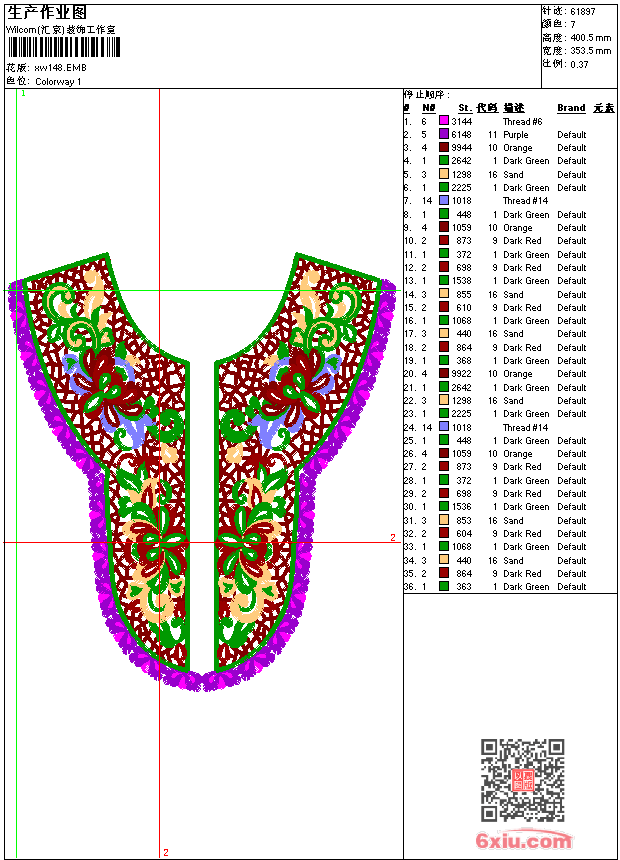The image size is (620, 860).
Task: Select the stitch value 3144
Action: click(x=461, y=121)
